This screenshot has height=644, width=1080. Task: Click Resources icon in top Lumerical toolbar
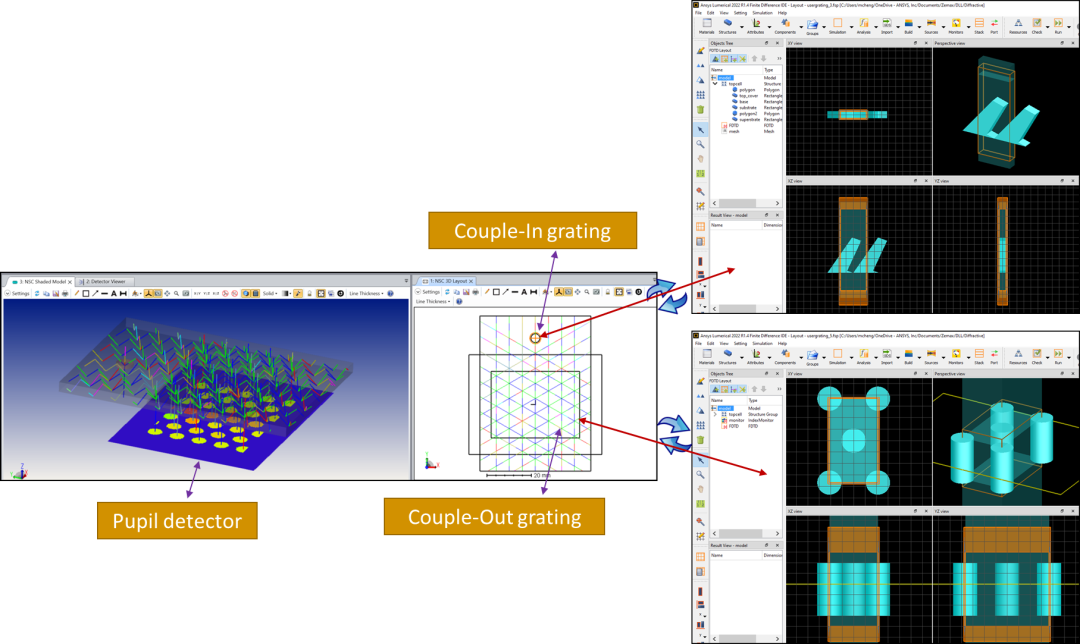point(1018,24)
